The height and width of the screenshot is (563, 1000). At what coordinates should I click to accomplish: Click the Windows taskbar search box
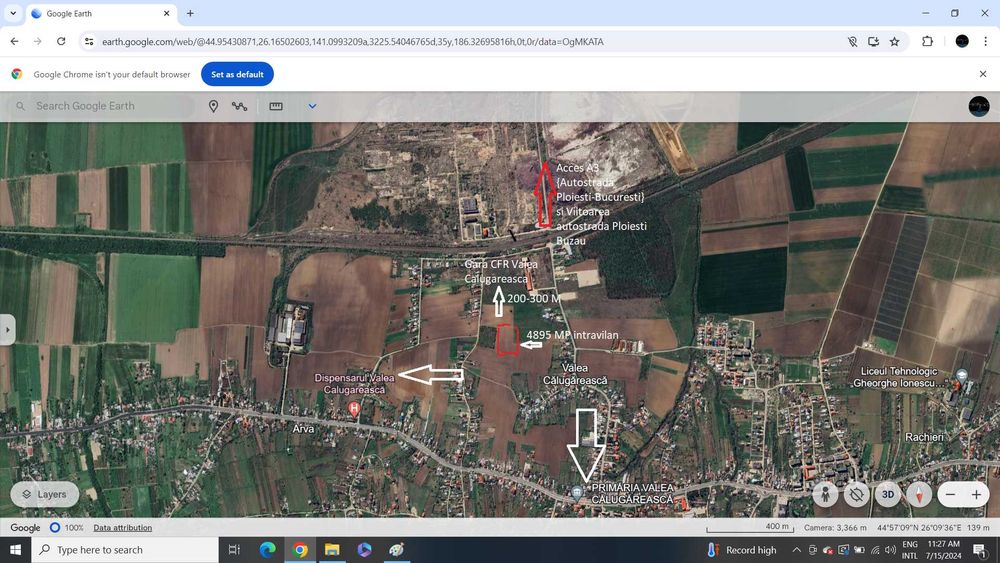pyautogui.click(x=125, y=550)
